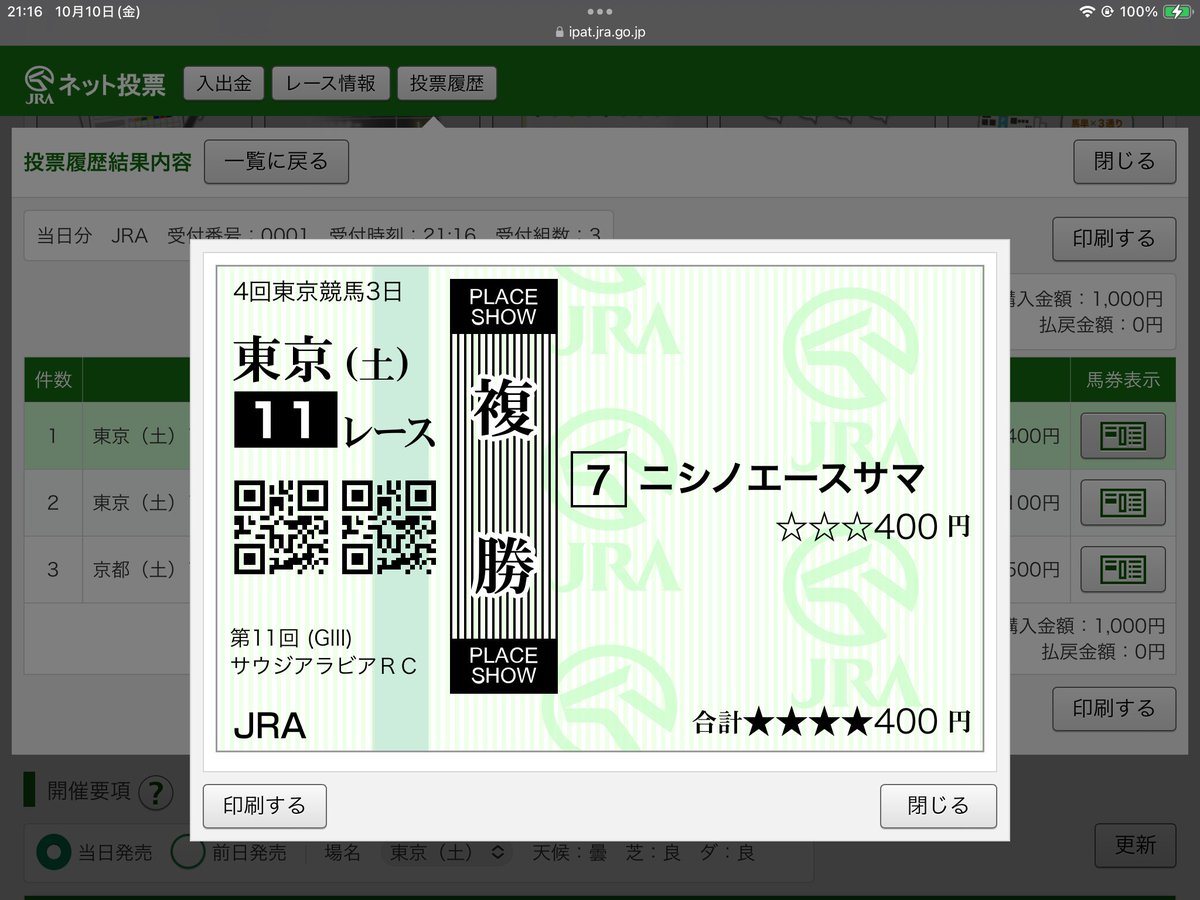Screen dimensions: 1200x900
Task: Click the サウジアラビアRC race name
Action: pos(323,665)
